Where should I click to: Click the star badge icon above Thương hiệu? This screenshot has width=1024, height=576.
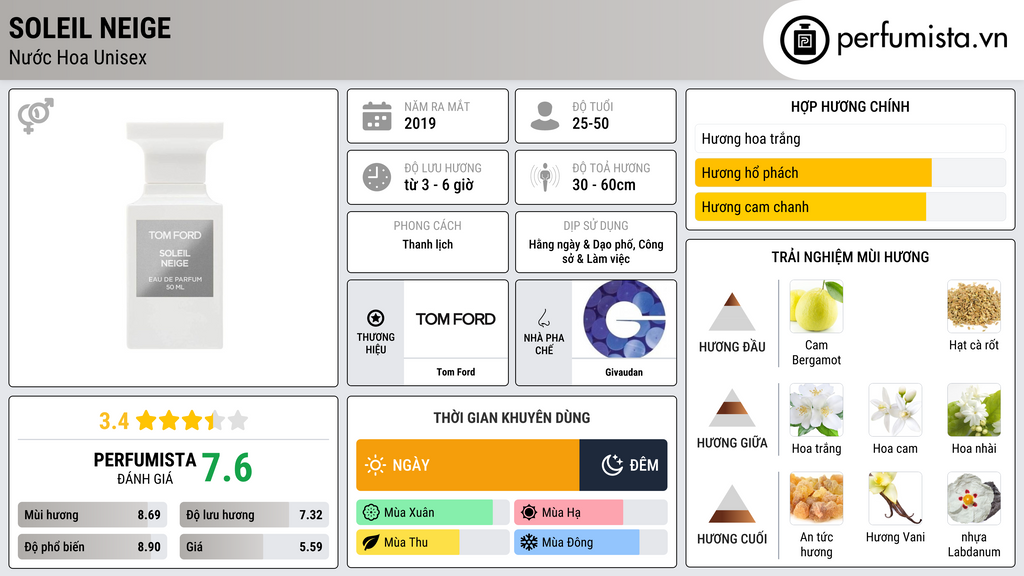click(x=376, y=318)
